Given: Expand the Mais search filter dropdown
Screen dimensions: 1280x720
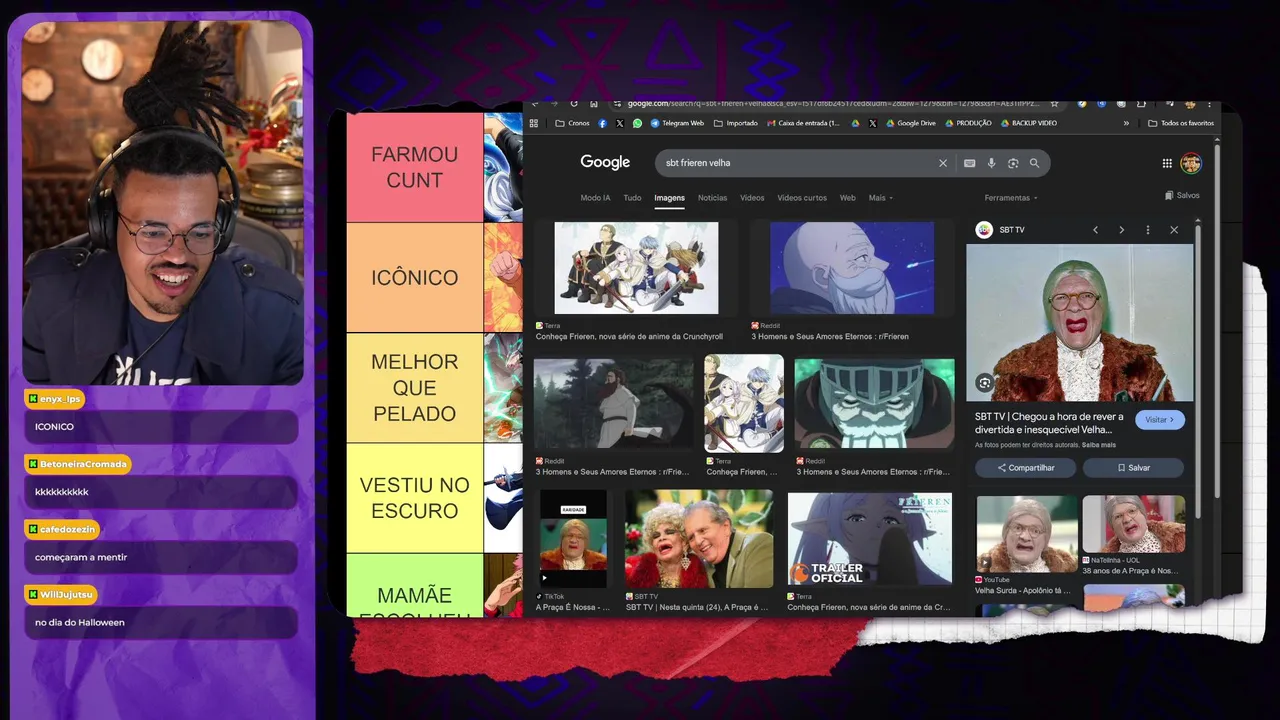Looking at the screenshot, I should (x=880, y=198).
